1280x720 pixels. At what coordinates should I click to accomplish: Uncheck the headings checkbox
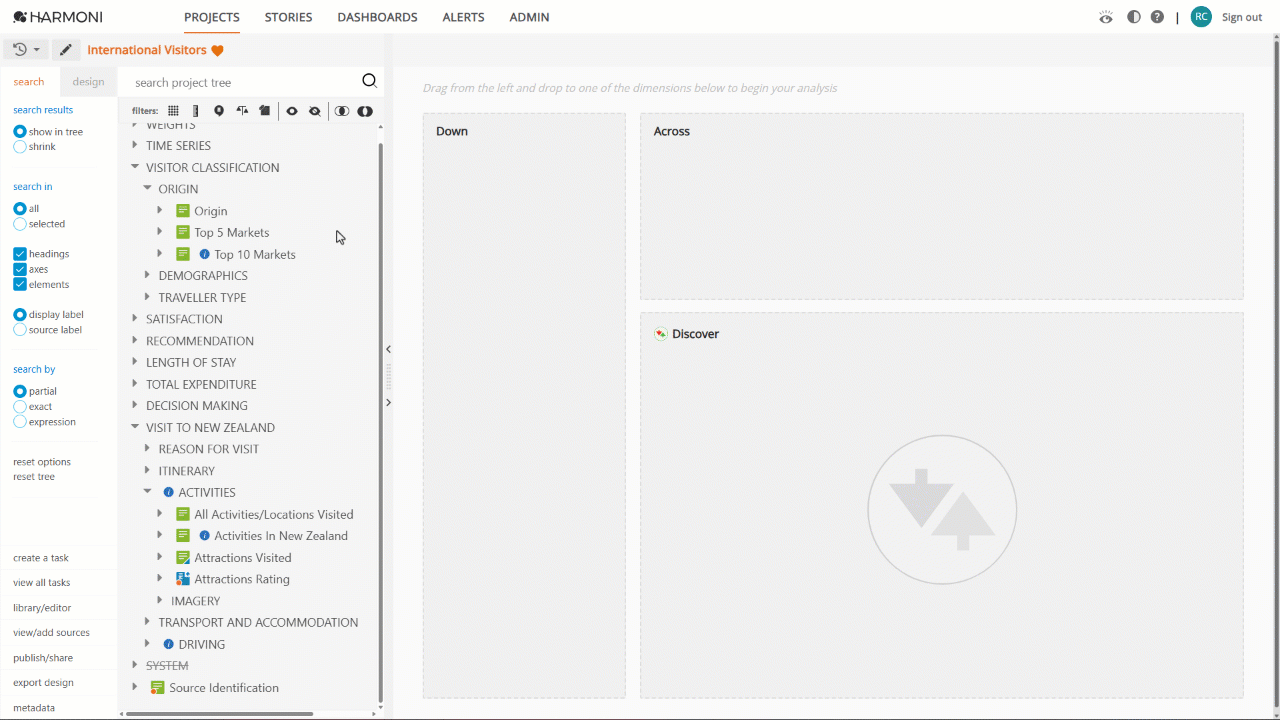tap(20, 254)
